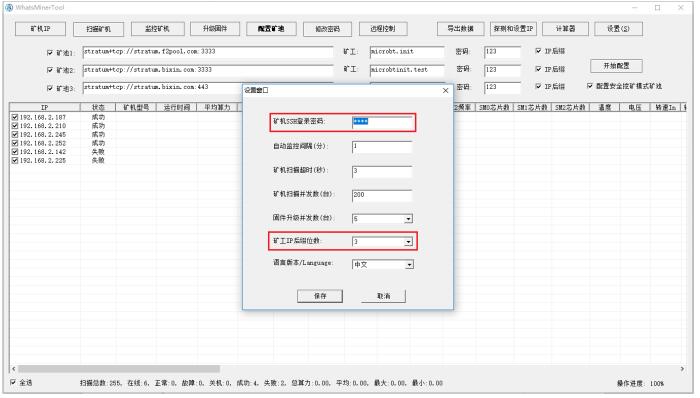Click the horizontal scrollbar thumb under the table
Screen dimensions: 700x398
coord(119,369)
